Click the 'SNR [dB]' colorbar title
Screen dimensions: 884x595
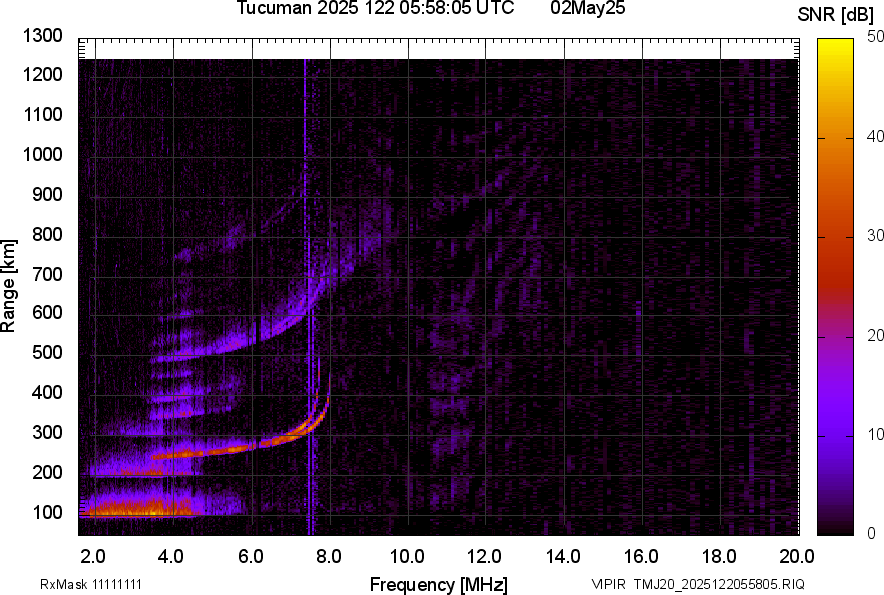(836, 15)
